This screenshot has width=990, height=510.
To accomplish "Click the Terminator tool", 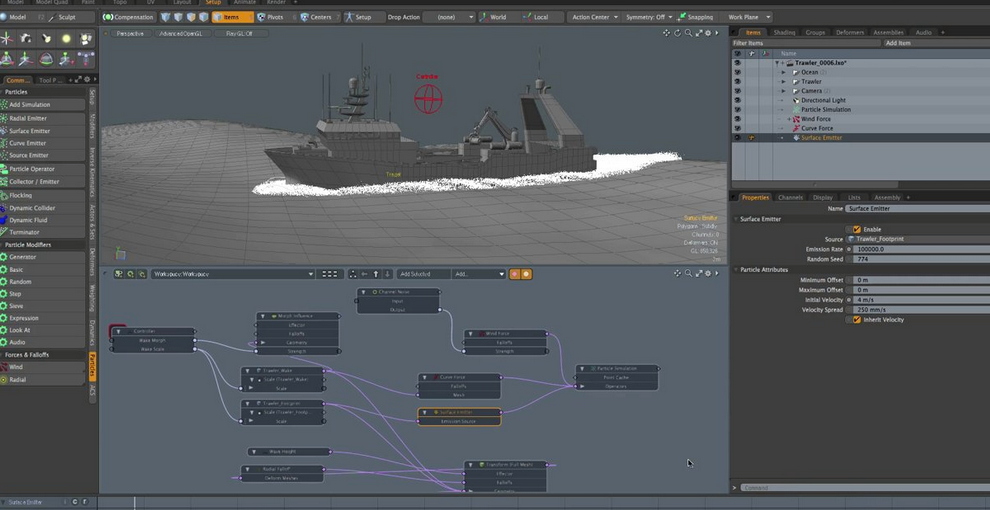I will pyautogui.click(x=25, y=232).
